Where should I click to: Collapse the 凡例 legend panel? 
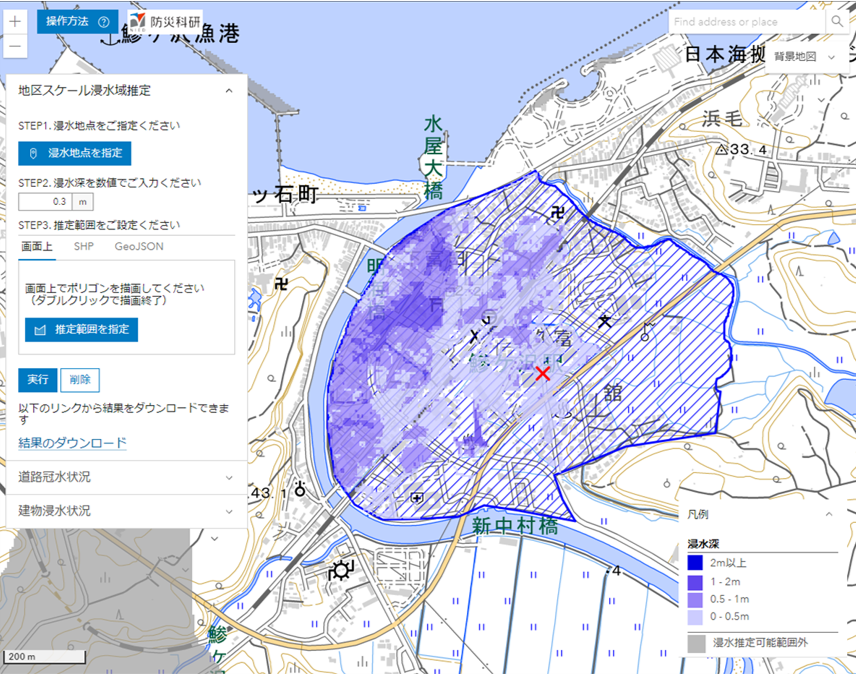pos(829,514)
